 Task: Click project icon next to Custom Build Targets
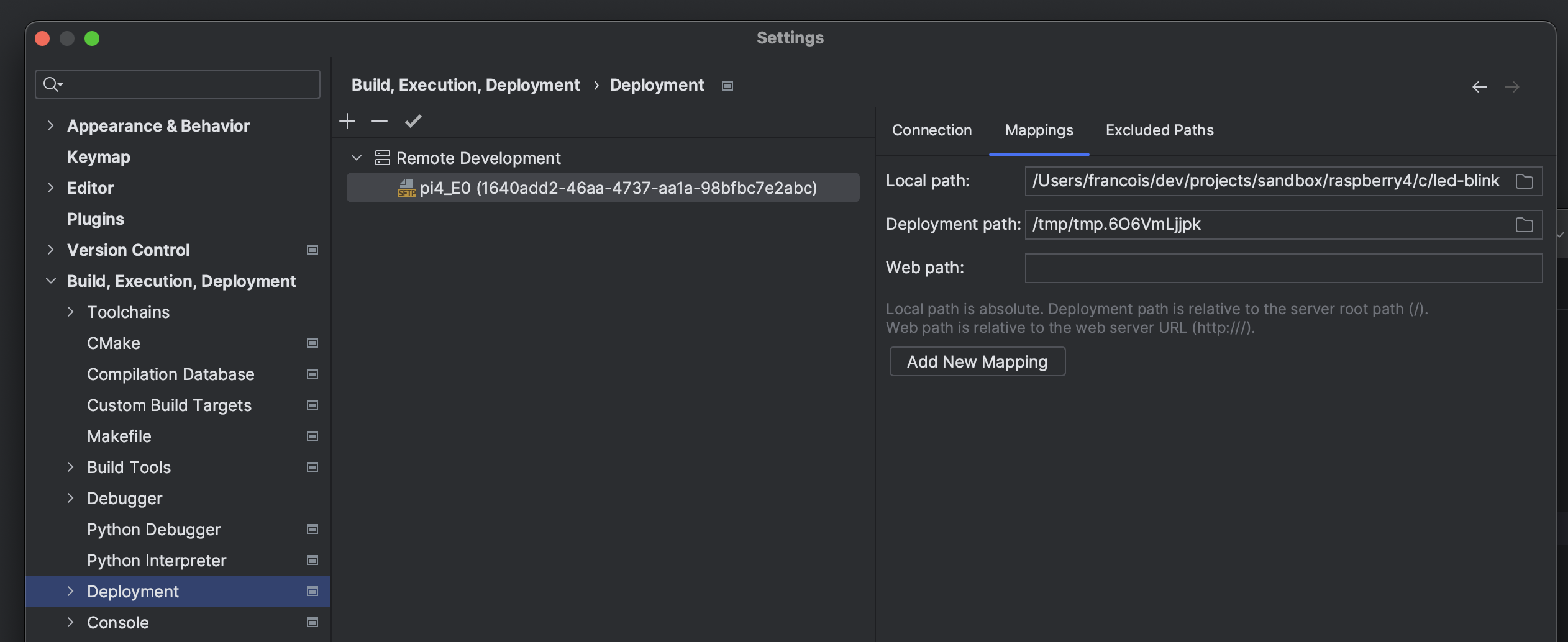coord(312,405)
